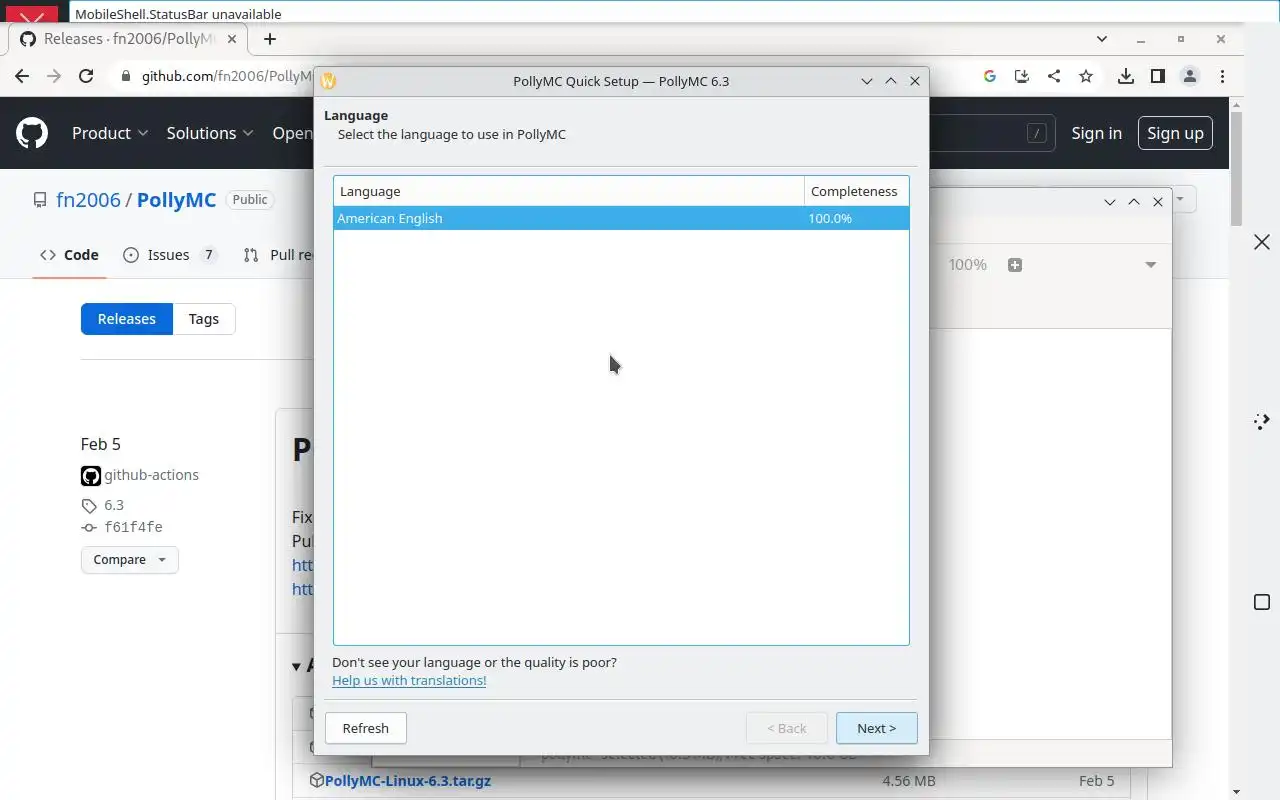Select the Releases · fn2006/PollyMC tab
The width and height of the screenshot is (1280, 800).
click(128, 39)
